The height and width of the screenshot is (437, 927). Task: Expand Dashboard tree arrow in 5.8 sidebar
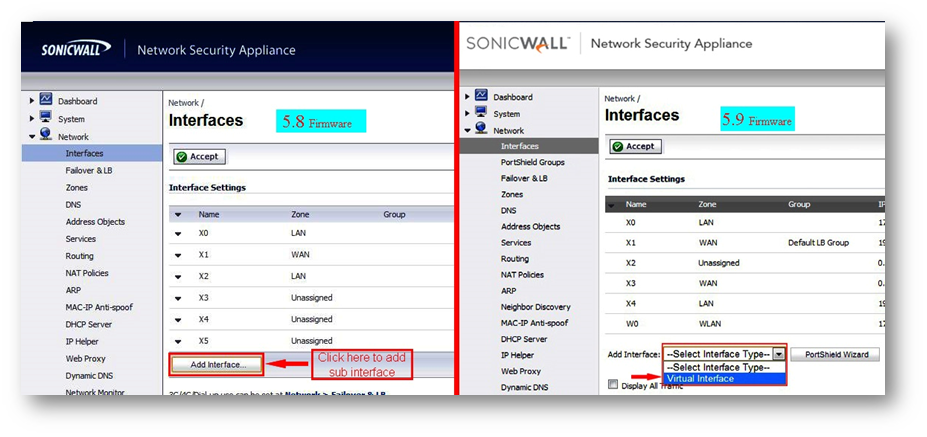pyautogui.click(x=32, y=101)
